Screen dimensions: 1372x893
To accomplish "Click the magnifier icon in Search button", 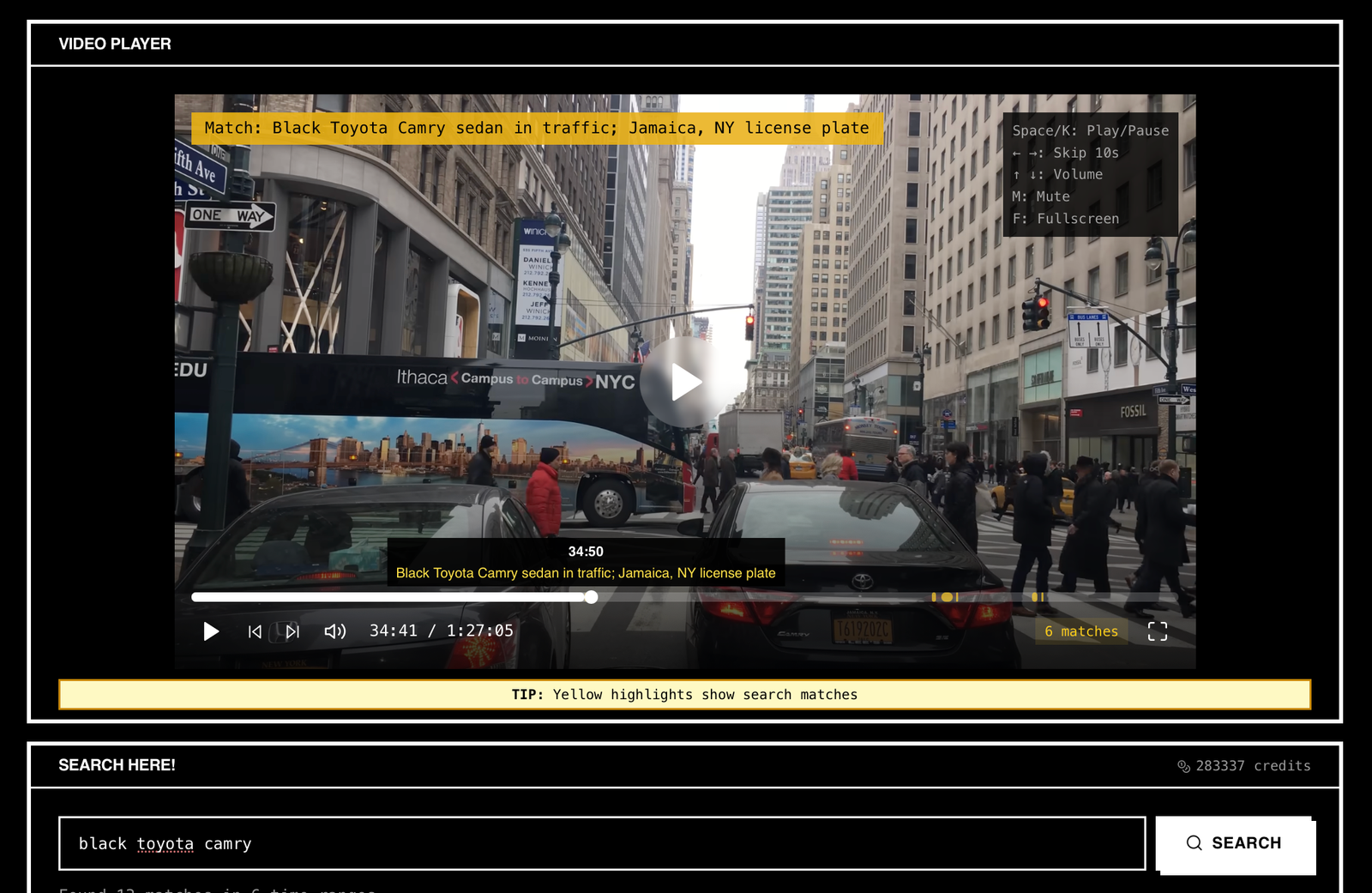I will click(1194, 843).
